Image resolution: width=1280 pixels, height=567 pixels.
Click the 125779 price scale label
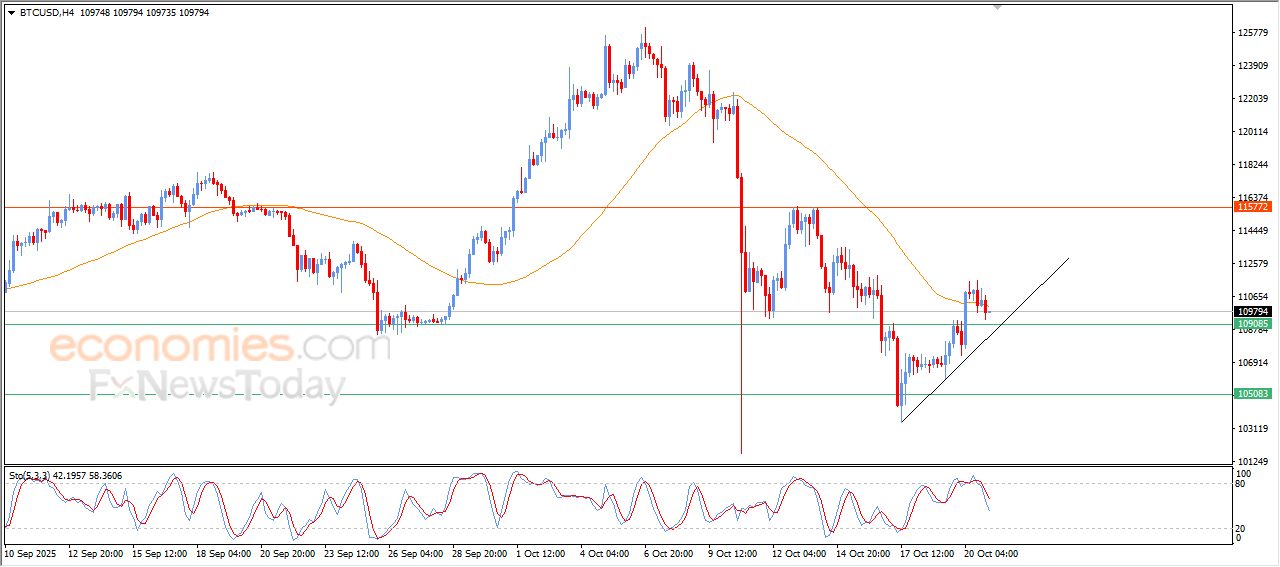(1253, 33)
